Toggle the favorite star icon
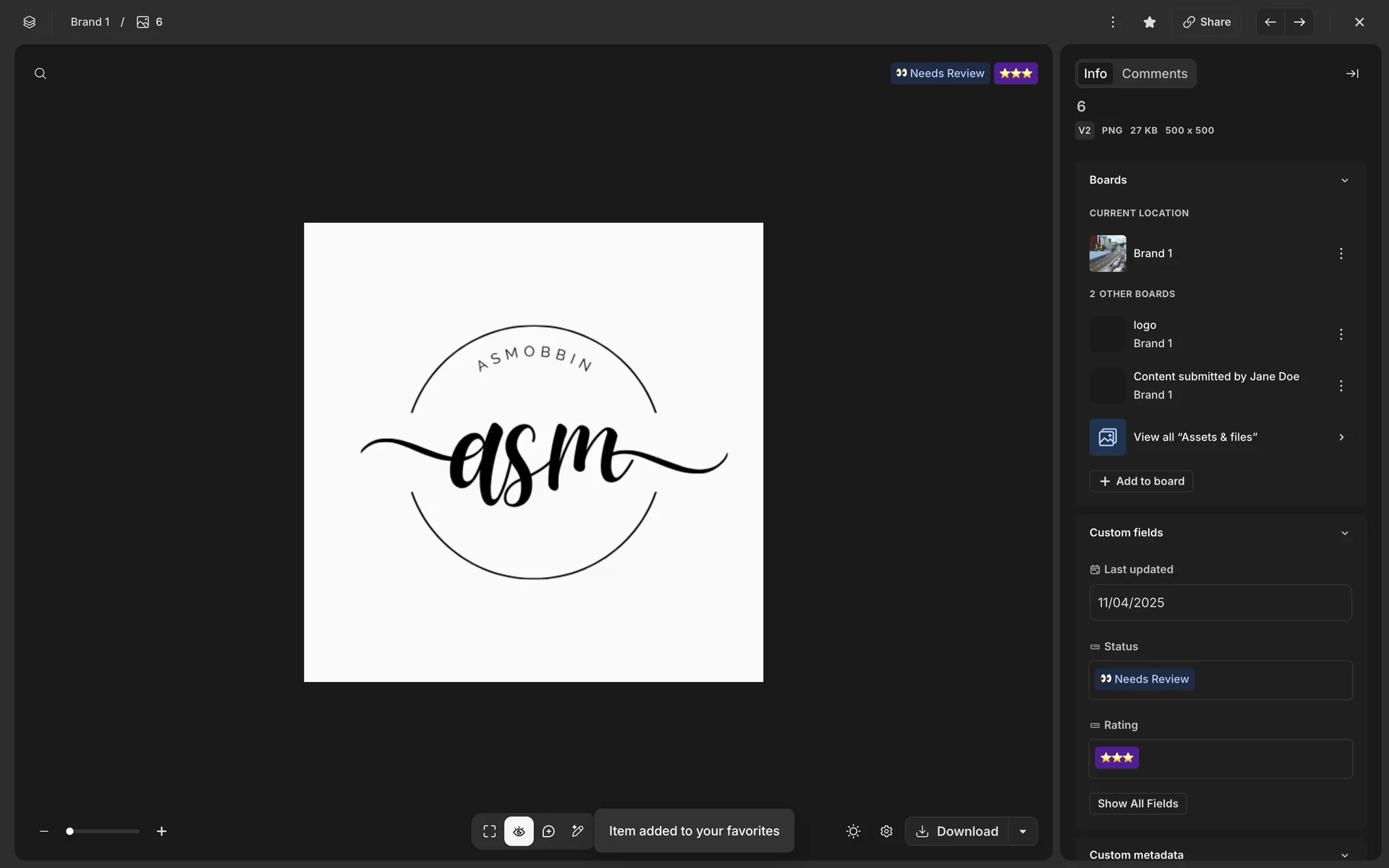The image size is (1389, 868). (1150, 22)
